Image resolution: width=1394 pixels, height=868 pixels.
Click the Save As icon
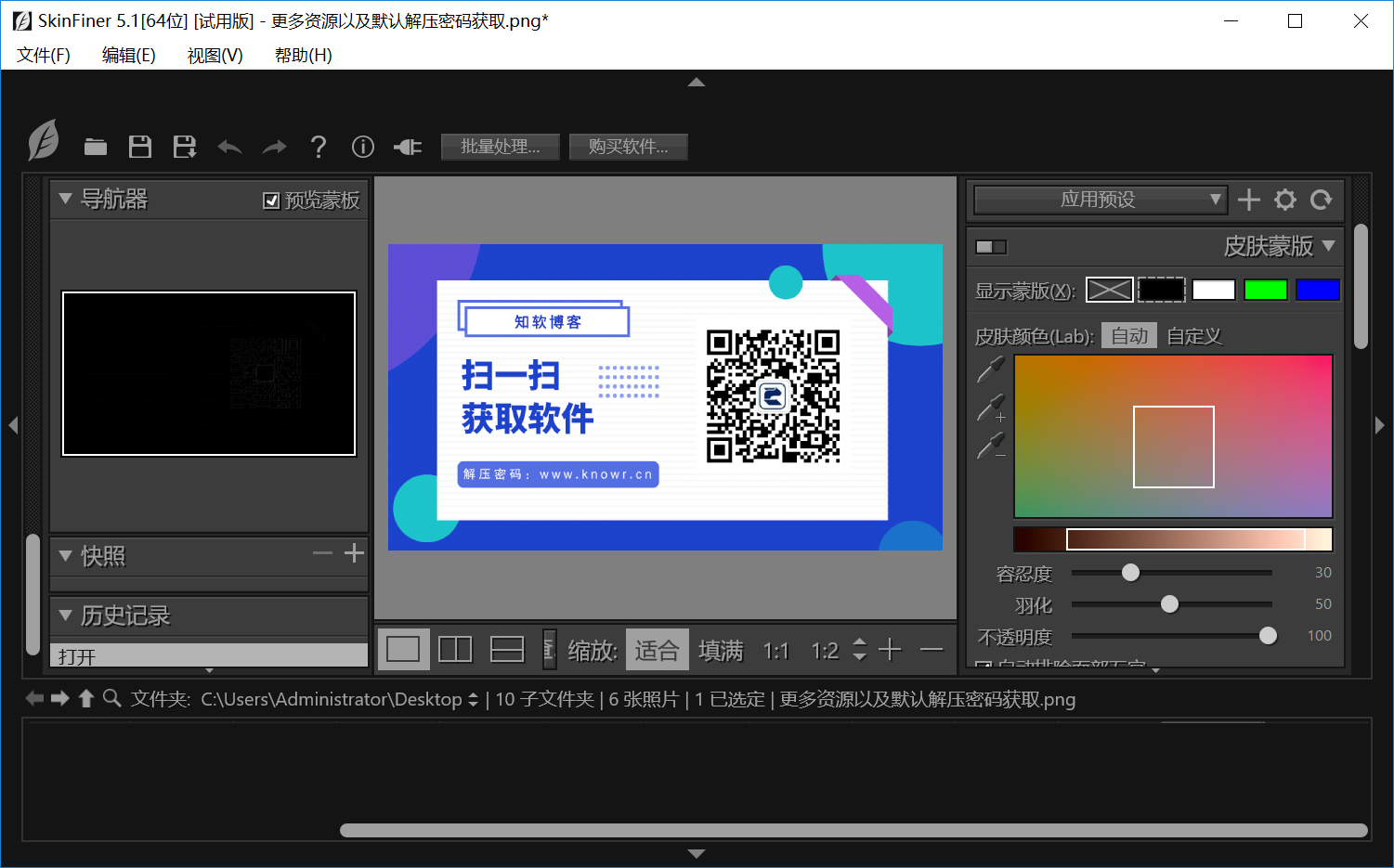[x=185, y=147]
